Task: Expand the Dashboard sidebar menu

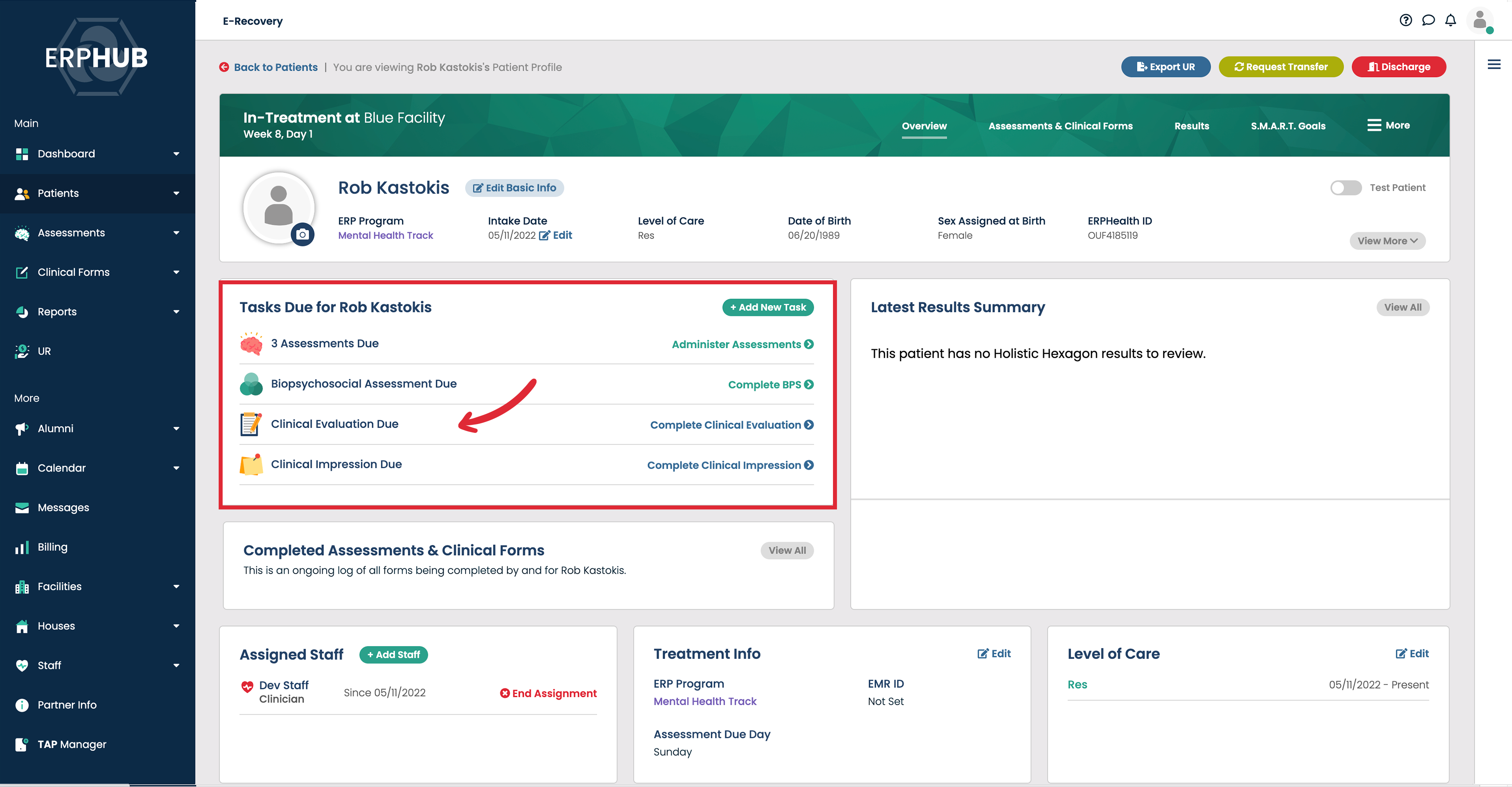Action: pyautogui.click(x=175, y=154)
